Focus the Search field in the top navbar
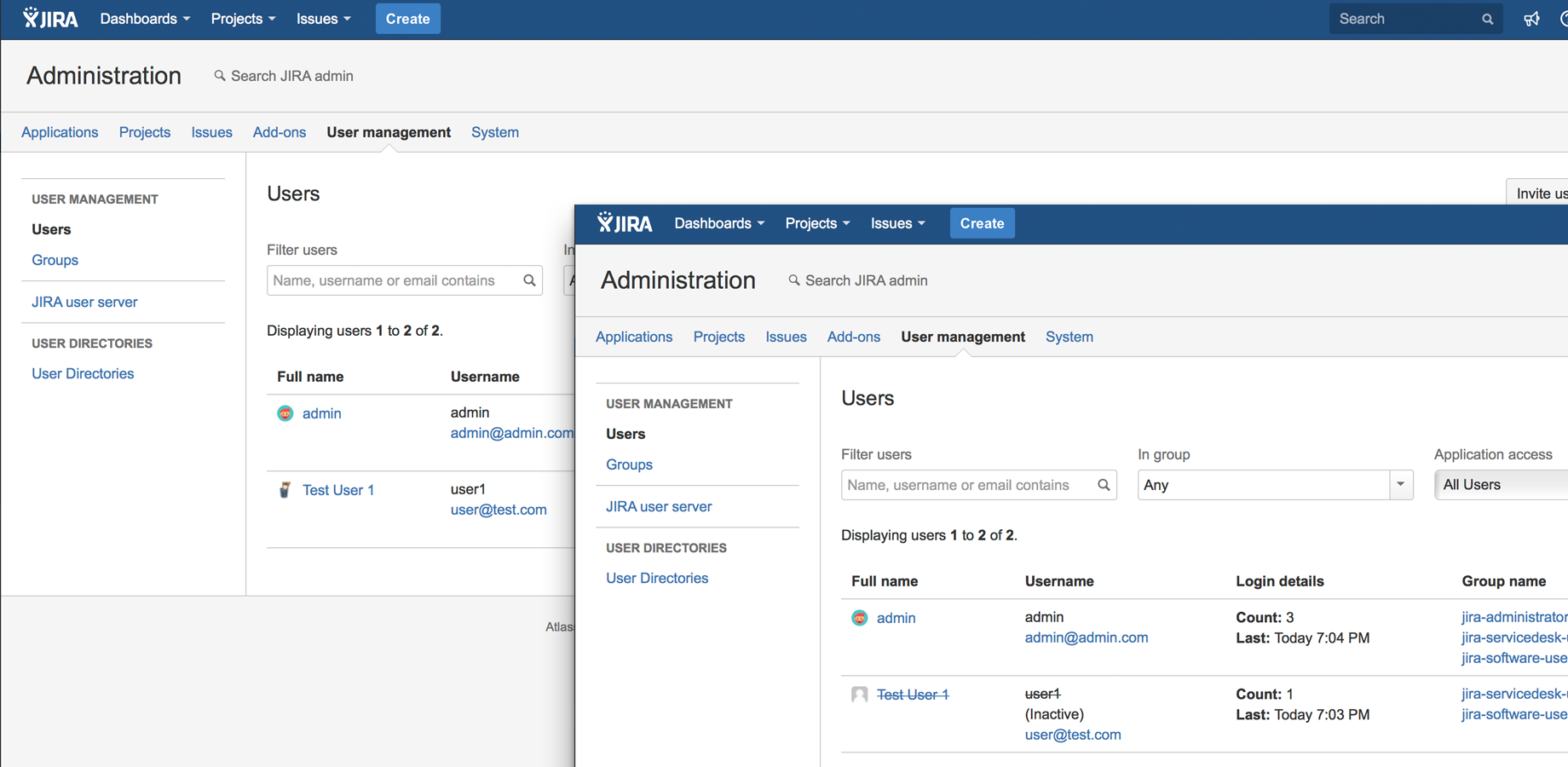The height and width of the screenshot is (767, 1568). click(x=1415, y=19)
